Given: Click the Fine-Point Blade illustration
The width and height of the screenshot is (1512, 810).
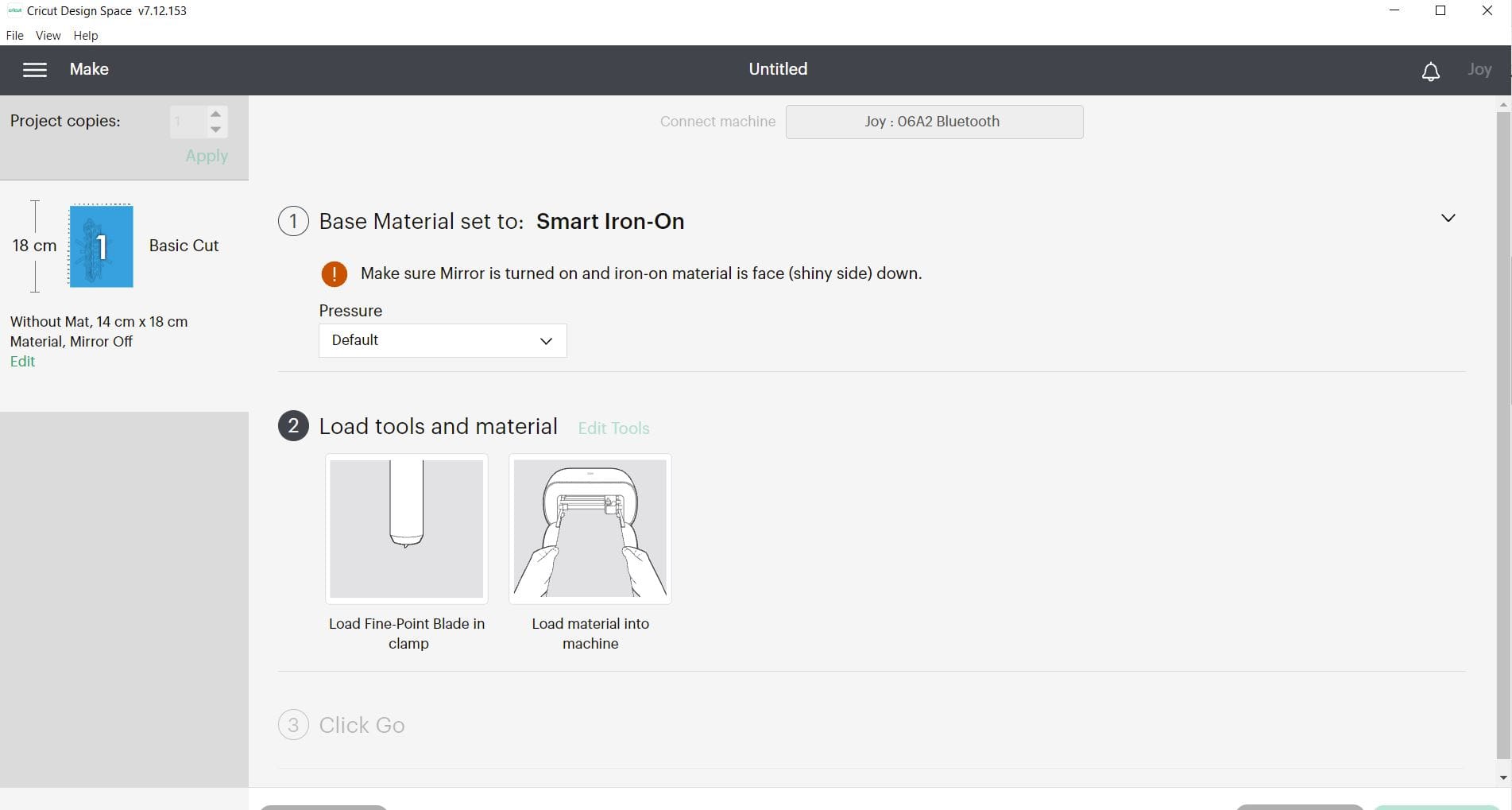Looking at the screenshot, I should click(407, 529).
